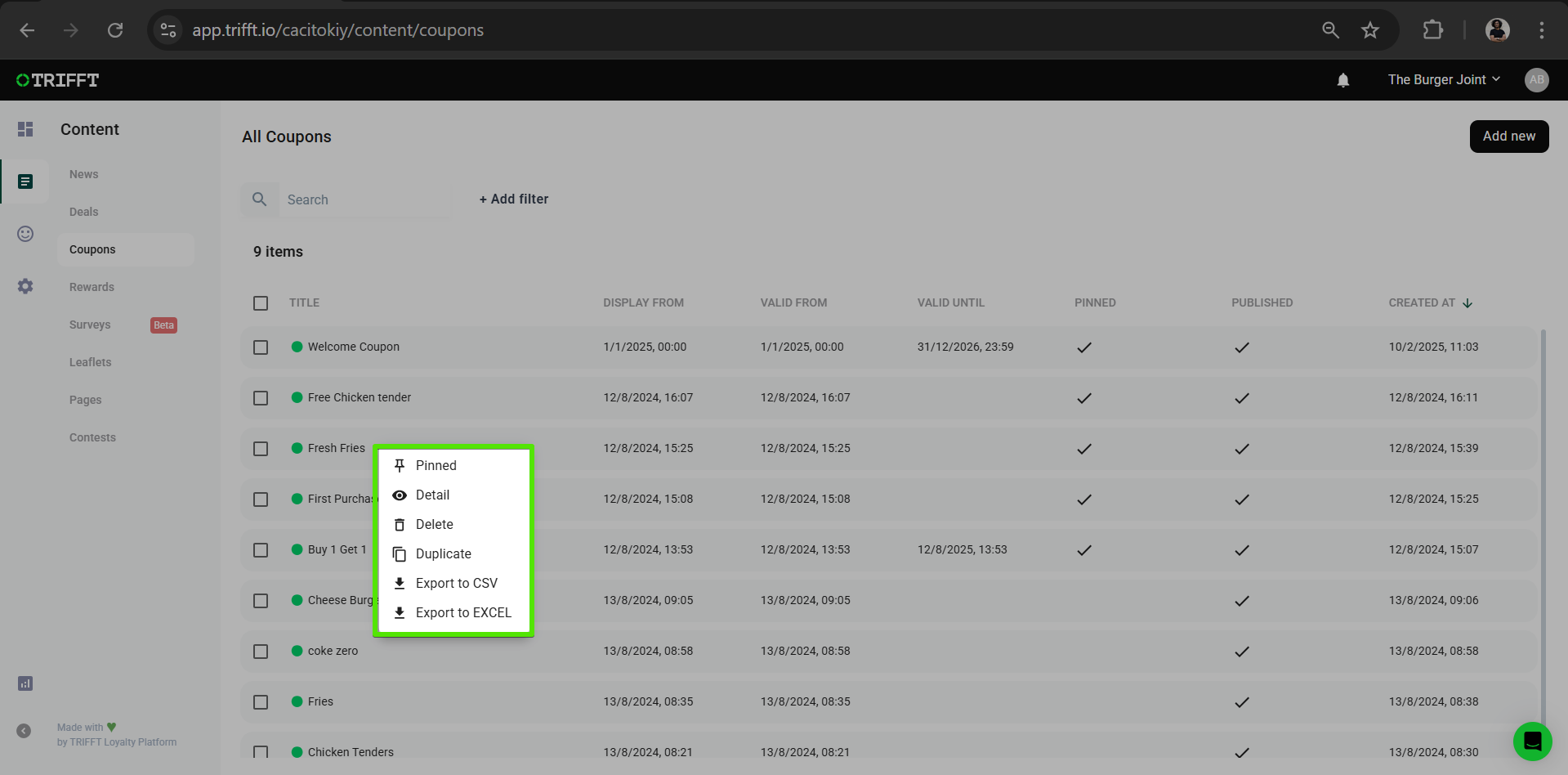Choose Pinned in the context menu
1568x775 pixels.
[x=453, y=465]
